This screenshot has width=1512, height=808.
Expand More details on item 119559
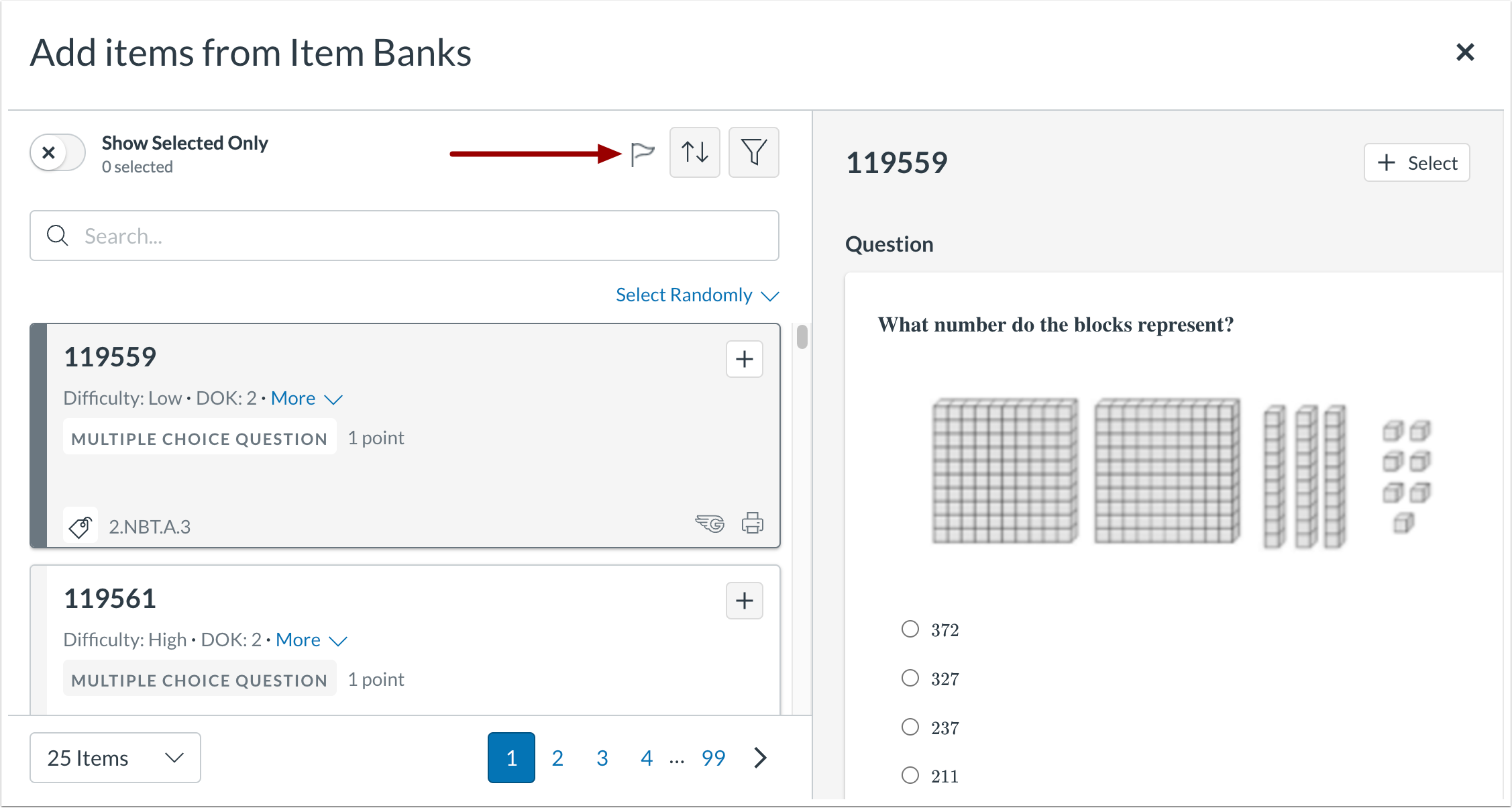click(307, 399)
